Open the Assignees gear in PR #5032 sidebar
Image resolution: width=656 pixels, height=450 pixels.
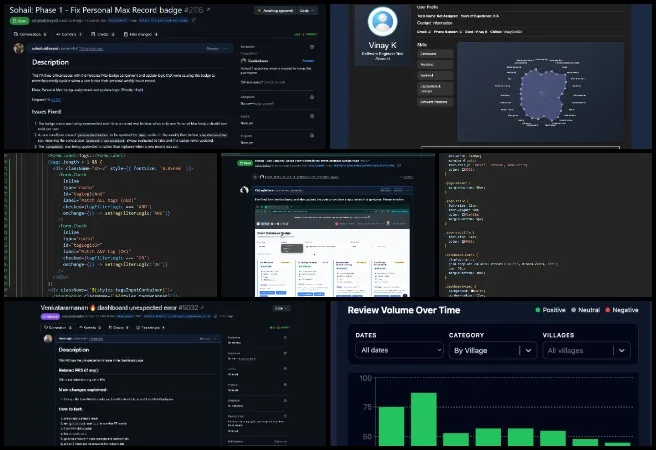285,353
